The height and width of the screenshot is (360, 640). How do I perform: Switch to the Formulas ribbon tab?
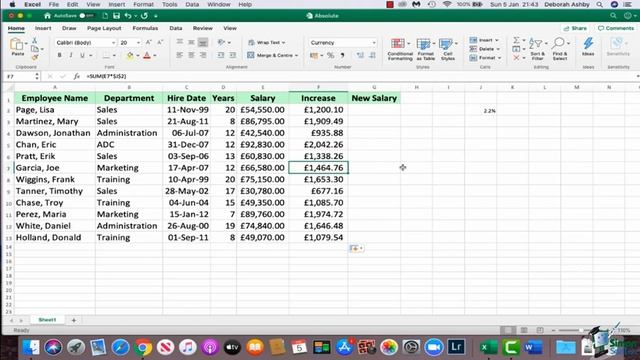coord(145,28)
